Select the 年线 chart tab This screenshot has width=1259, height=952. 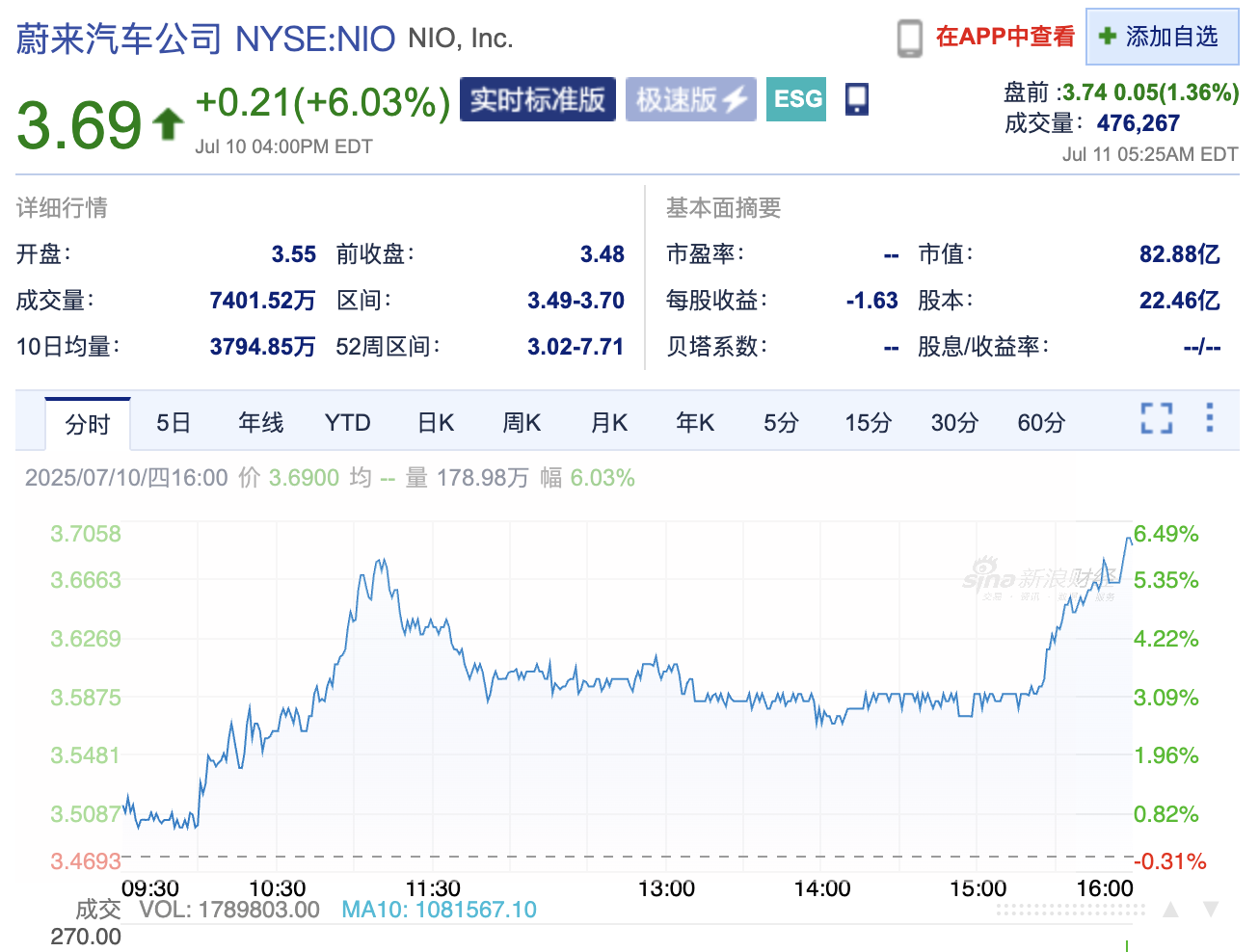tap(261, 423)
